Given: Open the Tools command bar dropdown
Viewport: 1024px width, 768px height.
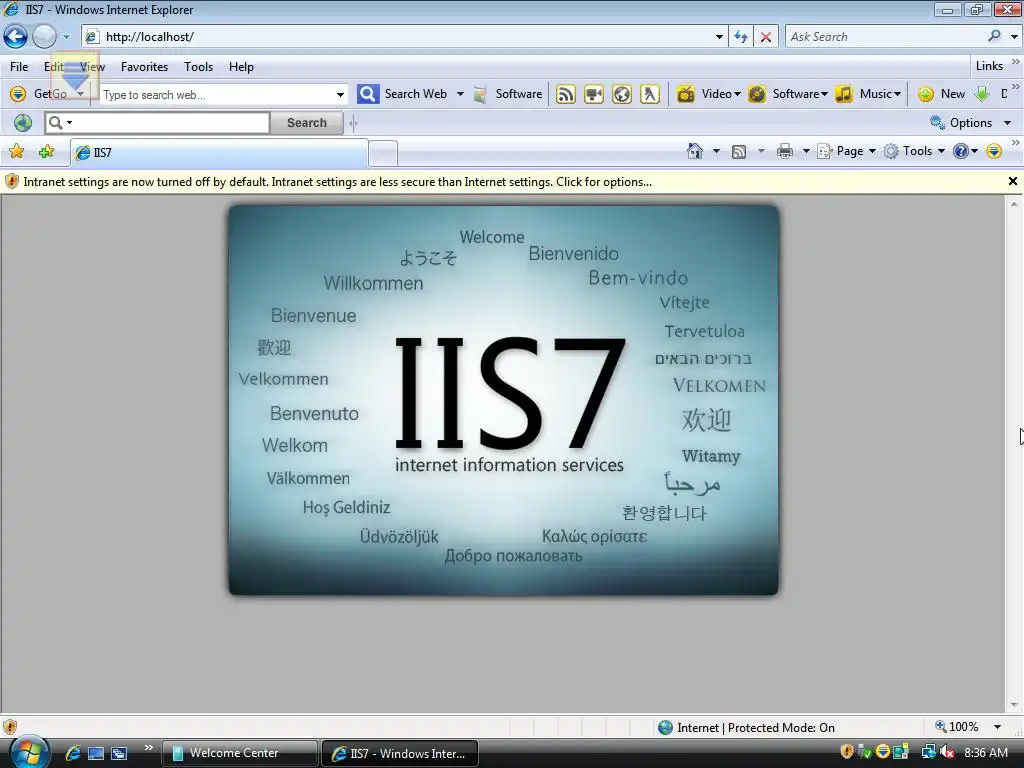Looking at the screenshot, I should (941, 152).
